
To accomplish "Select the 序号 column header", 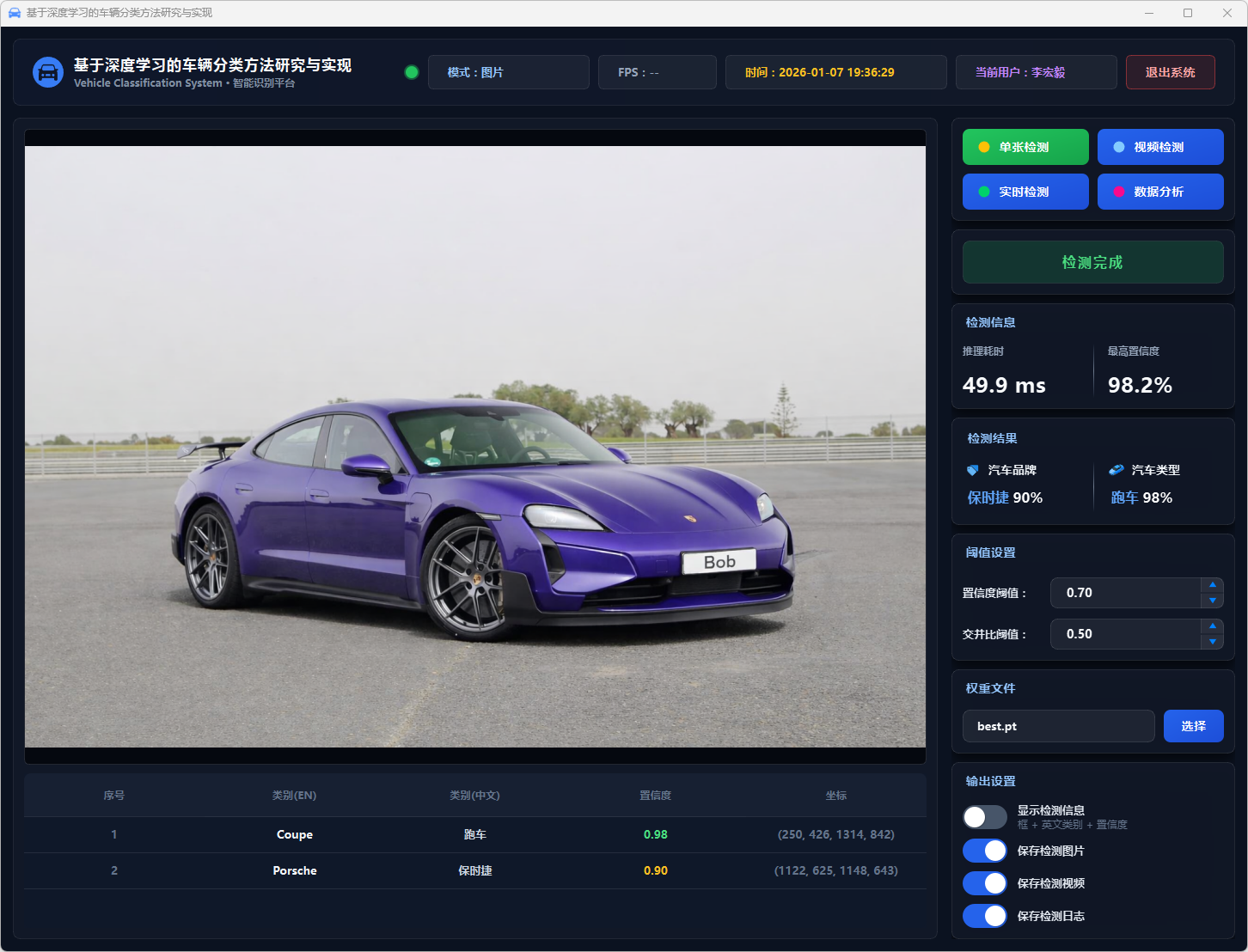I will click(114, 796).
